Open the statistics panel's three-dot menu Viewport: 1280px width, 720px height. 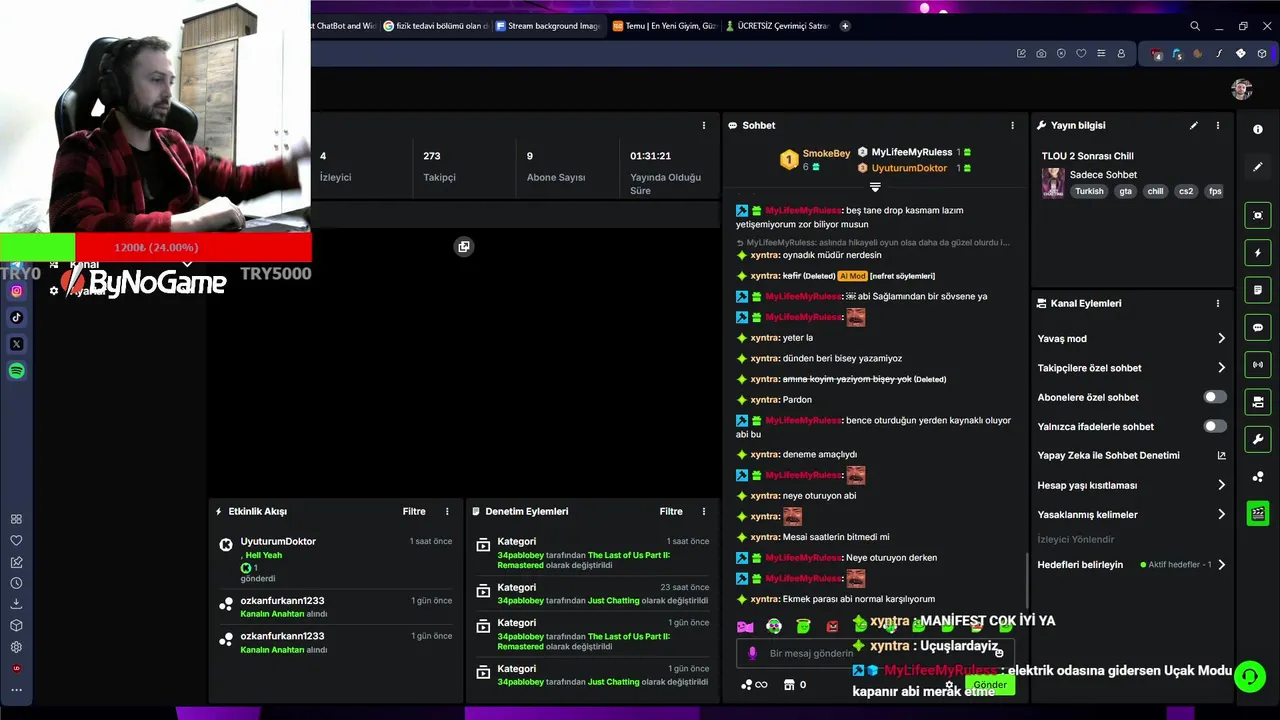[x=703, y=126]
